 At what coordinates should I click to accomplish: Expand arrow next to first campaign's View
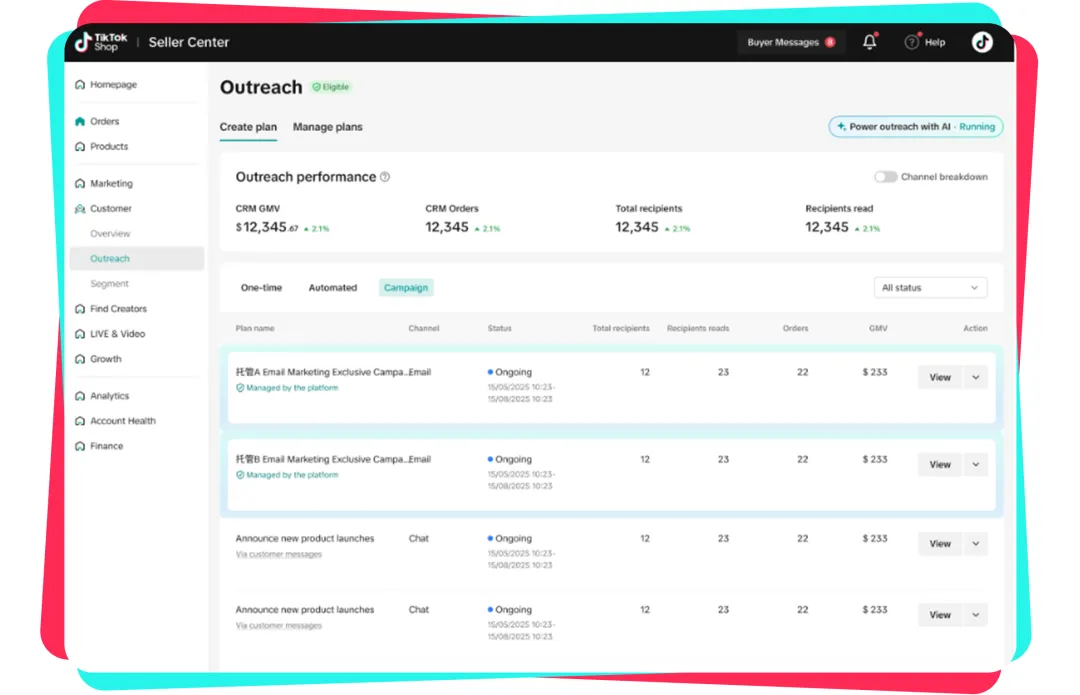coord(975,377)
